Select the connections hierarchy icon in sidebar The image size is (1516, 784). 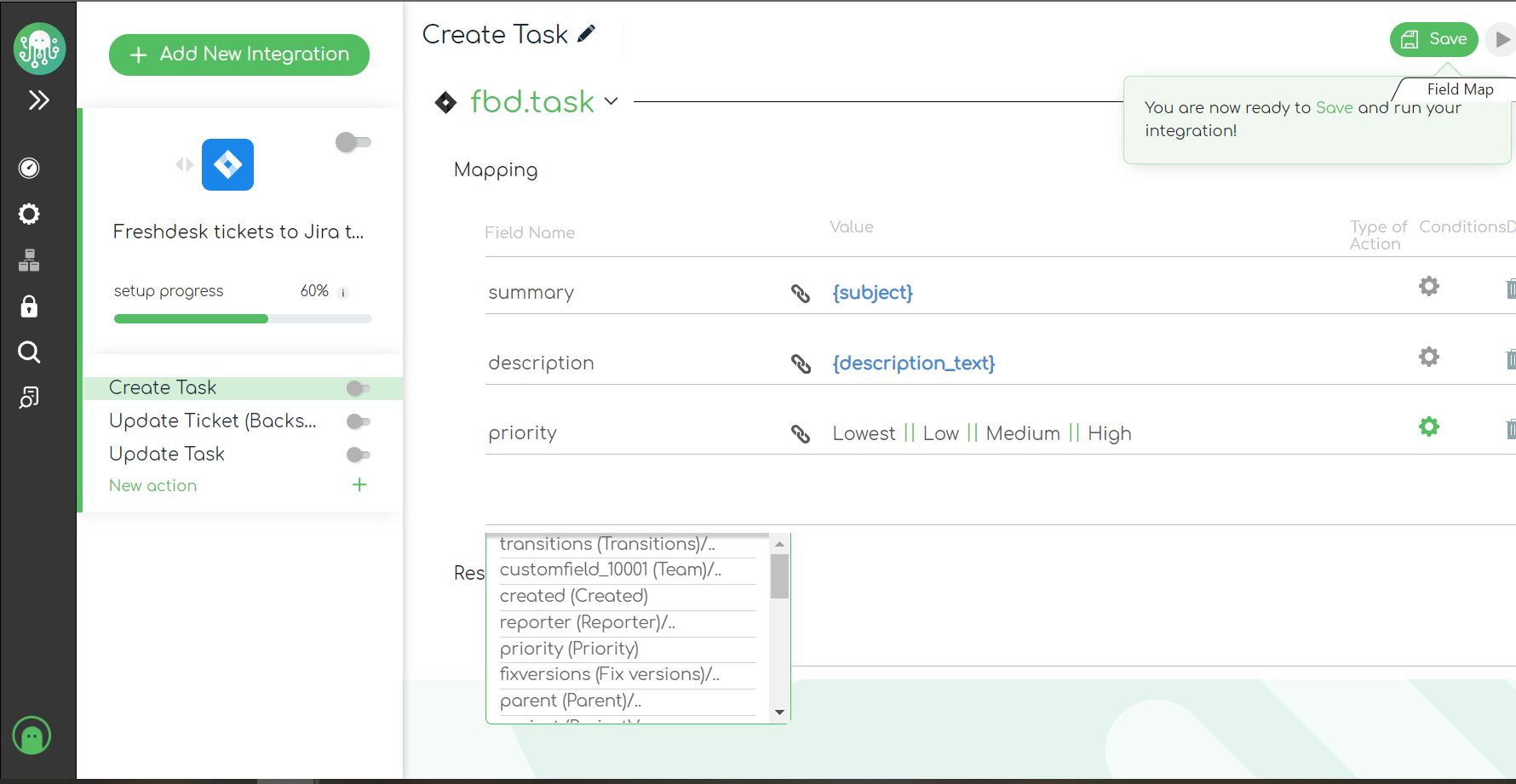(29, 260)
